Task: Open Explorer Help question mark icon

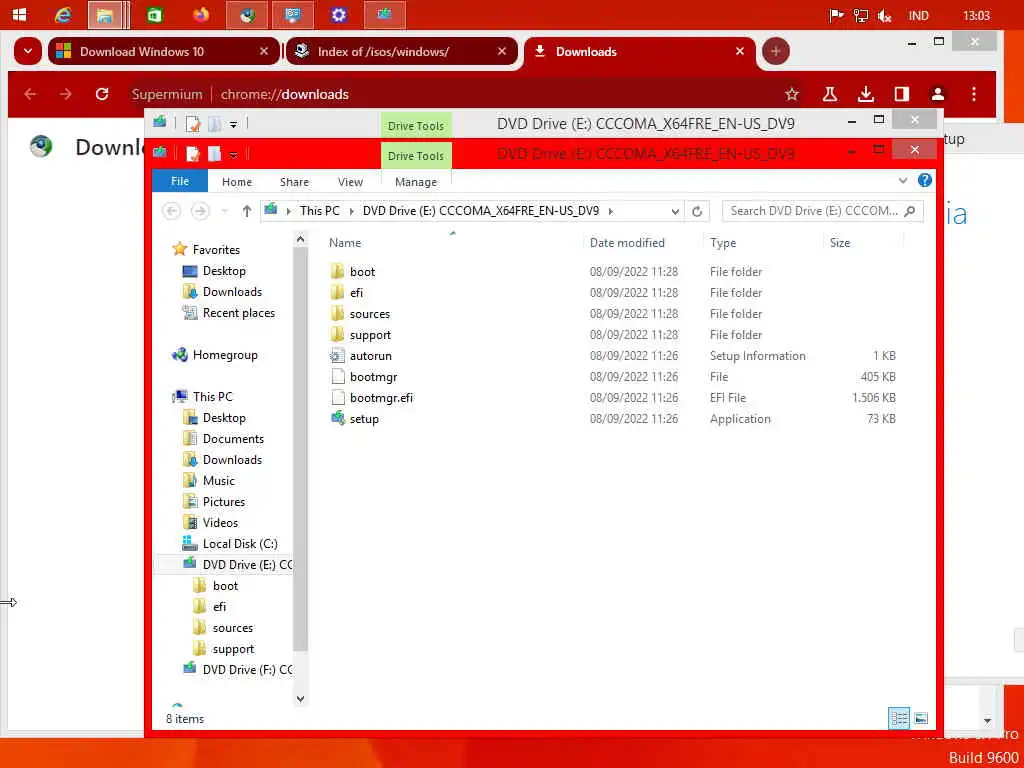Action: (x=925, y=181)
